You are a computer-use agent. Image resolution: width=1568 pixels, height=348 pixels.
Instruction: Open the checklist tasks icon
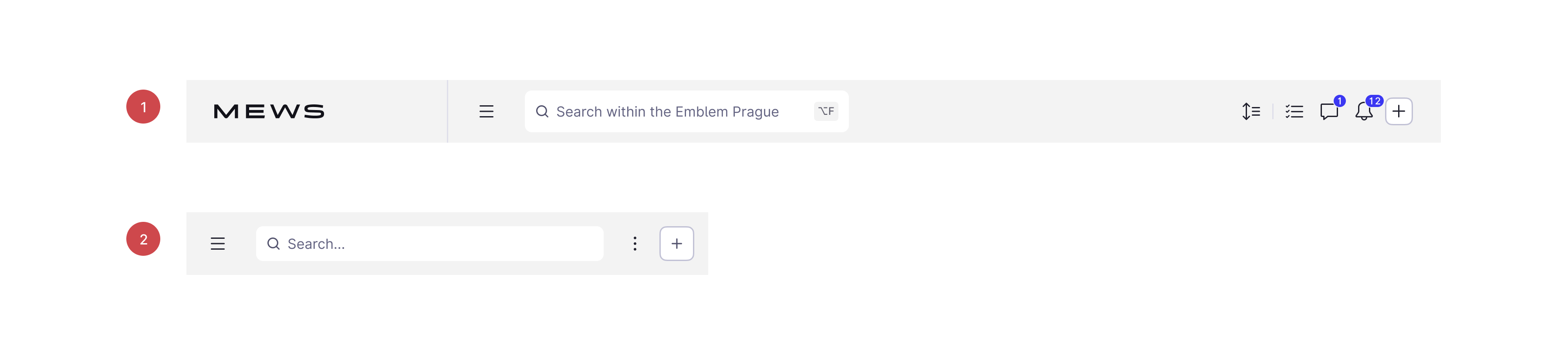(1294, 111)
